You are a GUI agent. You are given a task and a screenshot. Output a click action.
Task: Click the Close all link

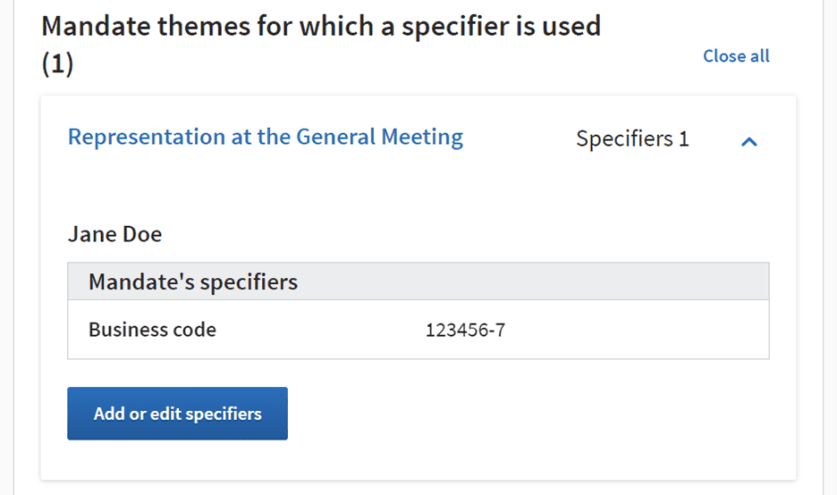[736, 56]
